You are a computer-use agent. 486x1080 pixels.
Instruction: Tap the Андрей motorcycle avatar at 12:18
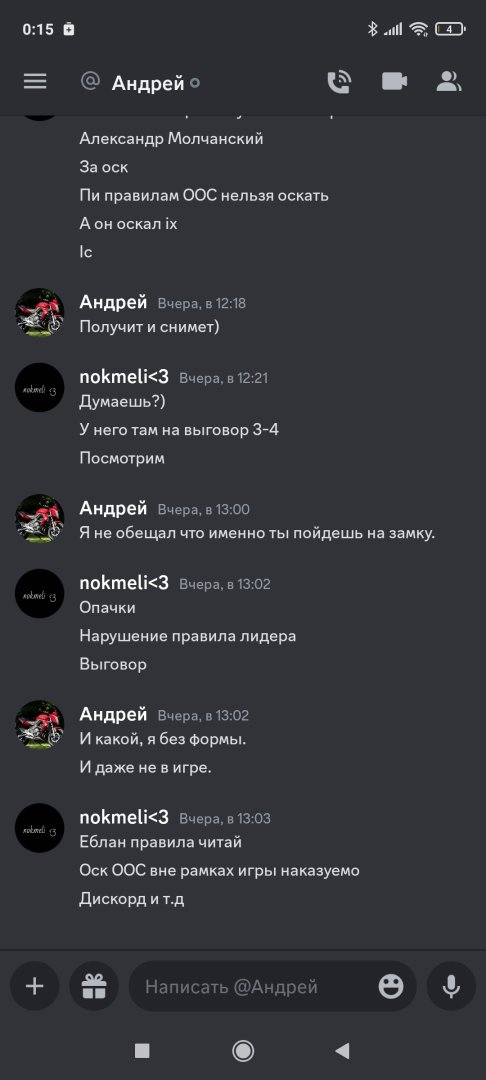click(40, 313)
